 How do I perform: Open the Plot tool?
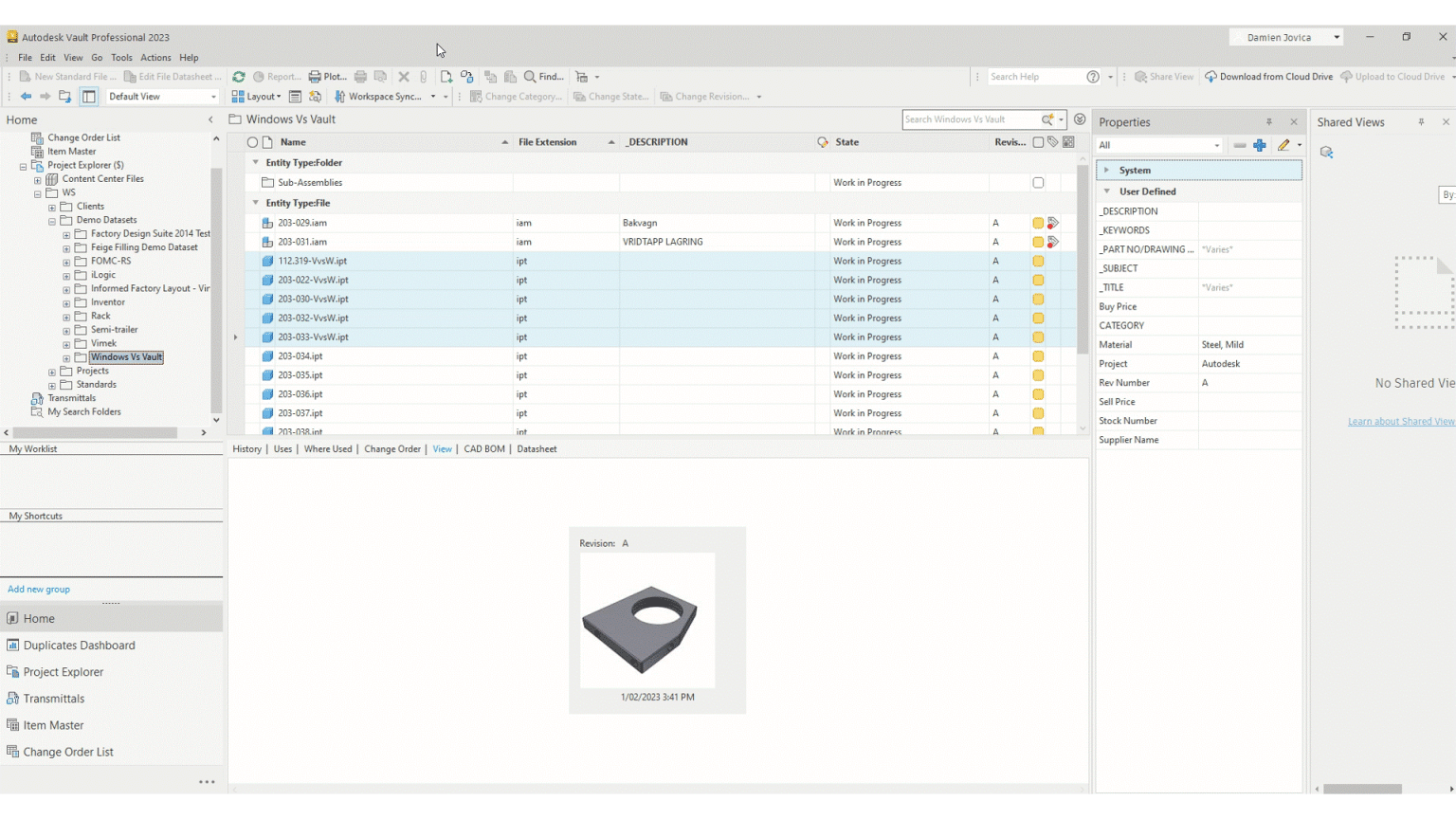click(x=326, y=77)
